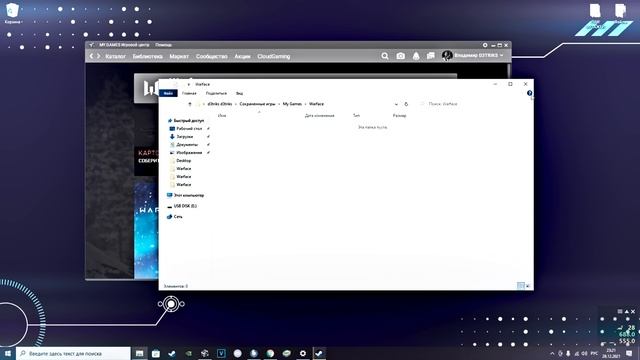Click the Explorer help question-mark icon

pyautogui.click(x=529, y=93)
